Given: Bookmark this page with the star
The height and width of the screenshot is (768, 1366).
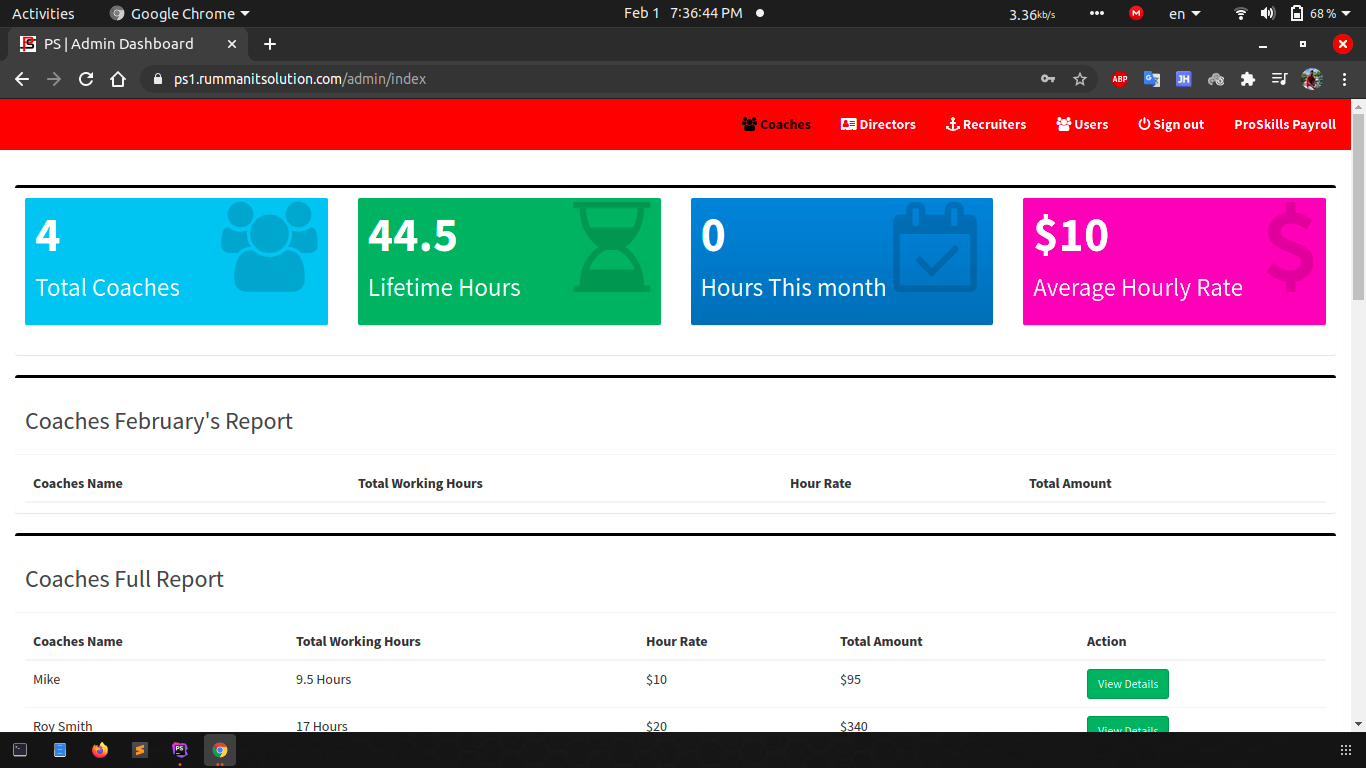Looking at the screenshot, I should pos(1080,79).
